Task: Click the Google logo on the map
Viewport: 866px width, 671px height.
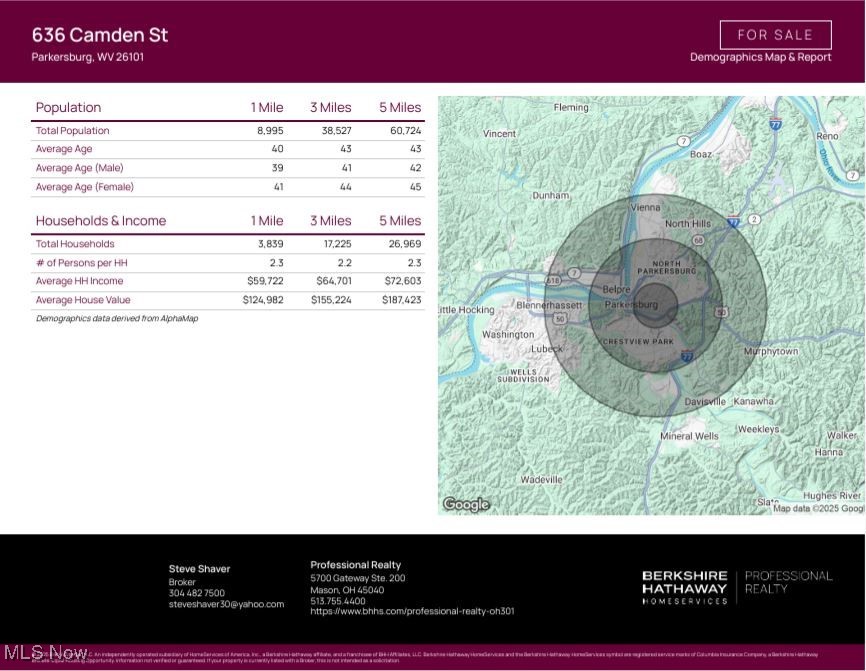Action: 466,504
